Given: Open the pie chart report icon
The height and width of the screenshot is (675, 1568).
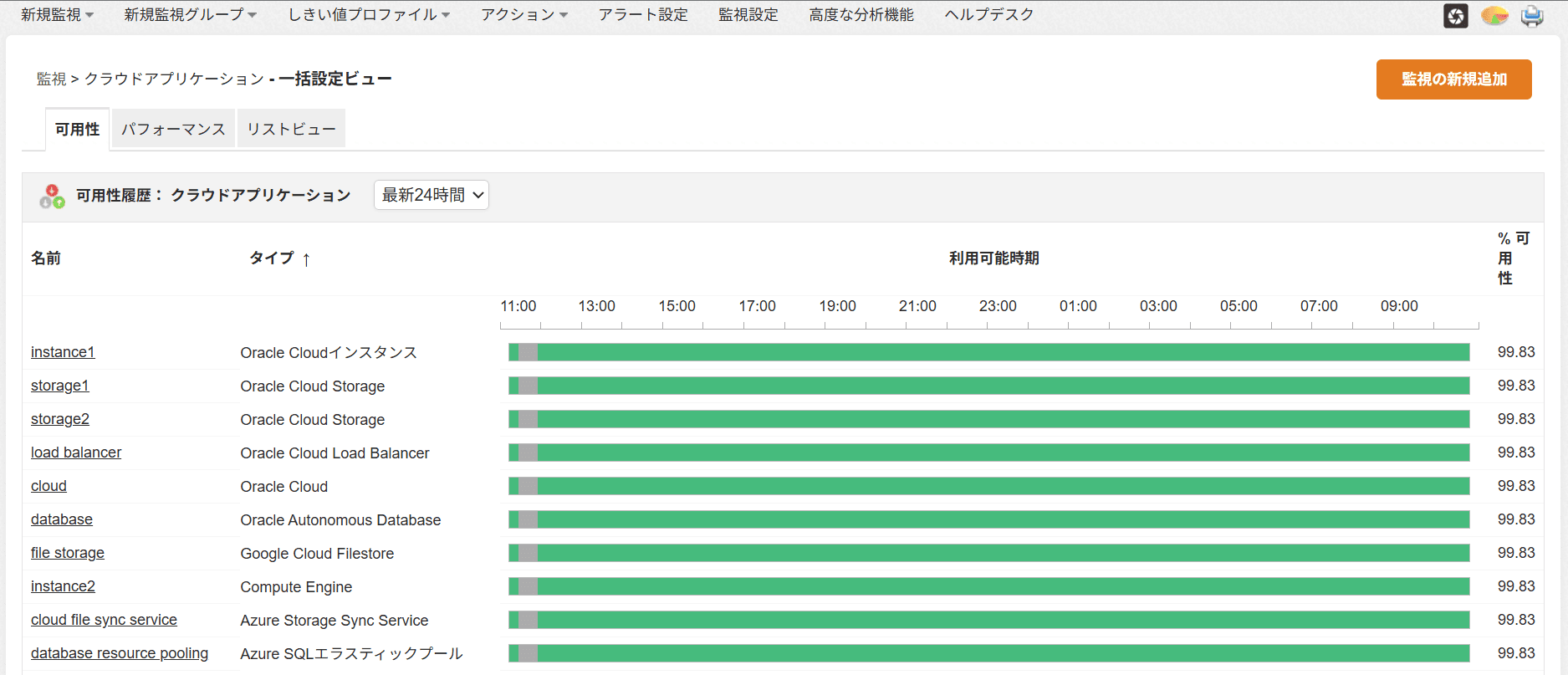Looking at the screenshot, I should (x=1494, y=16).
